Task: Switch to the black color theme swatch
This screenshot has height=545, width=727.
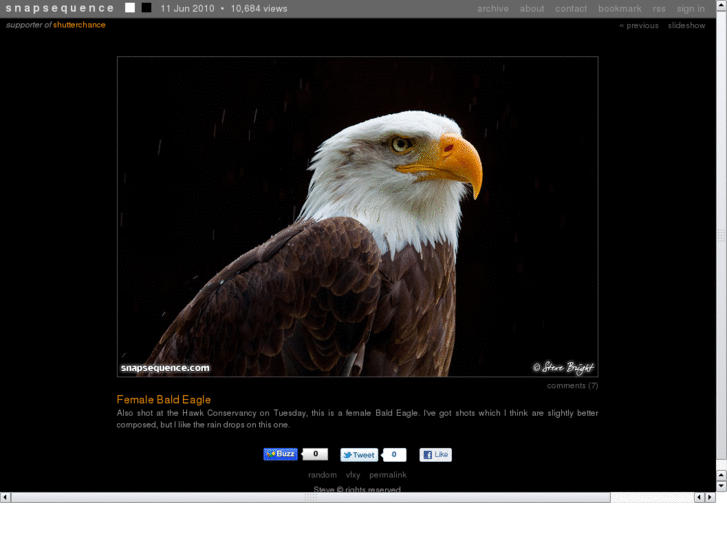Action: 146,8
